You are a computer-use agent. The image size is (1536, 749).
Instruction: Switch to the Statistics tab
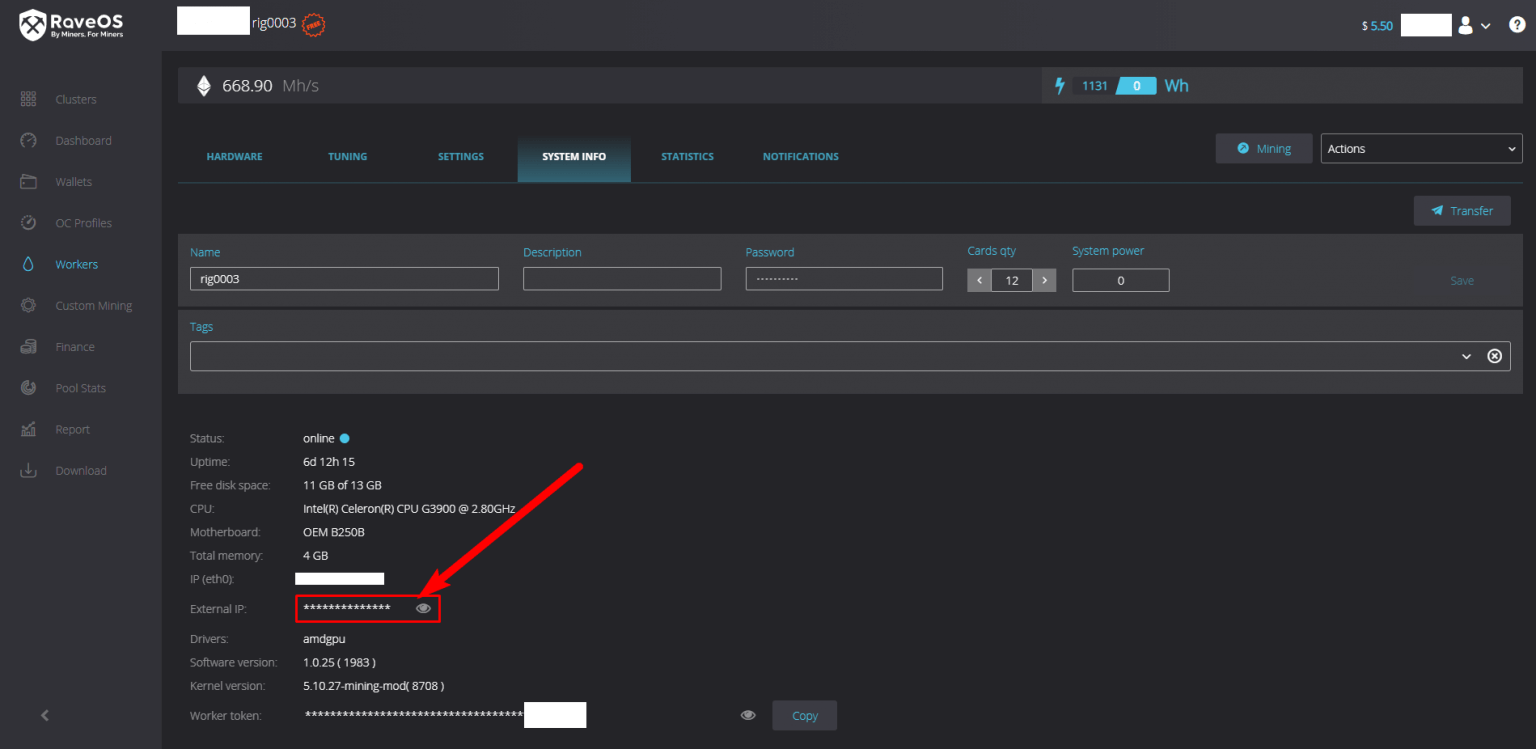pos(687,156)
